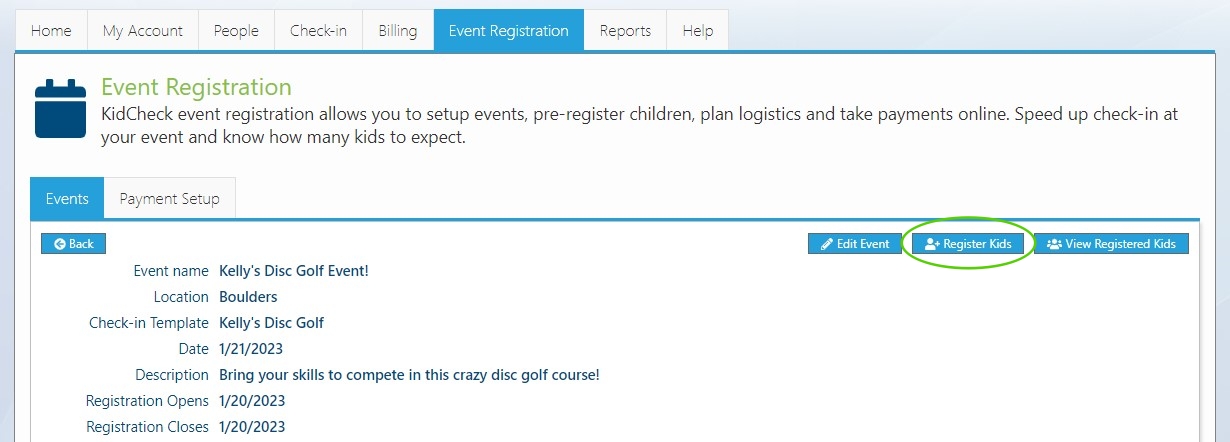Screen dimensions: 1230x442
Task: Click the event name Kelly's Disc Golf Event!
Action: point(294,271)
